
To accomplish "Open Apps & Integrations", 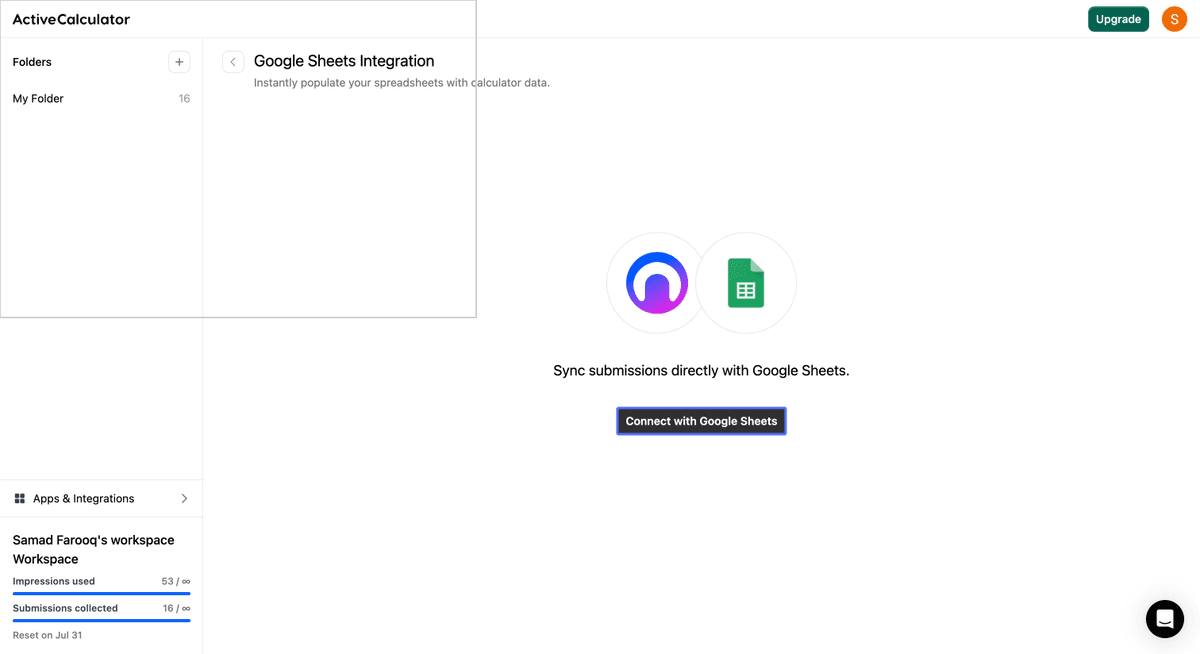I will [x=101, y=498].
